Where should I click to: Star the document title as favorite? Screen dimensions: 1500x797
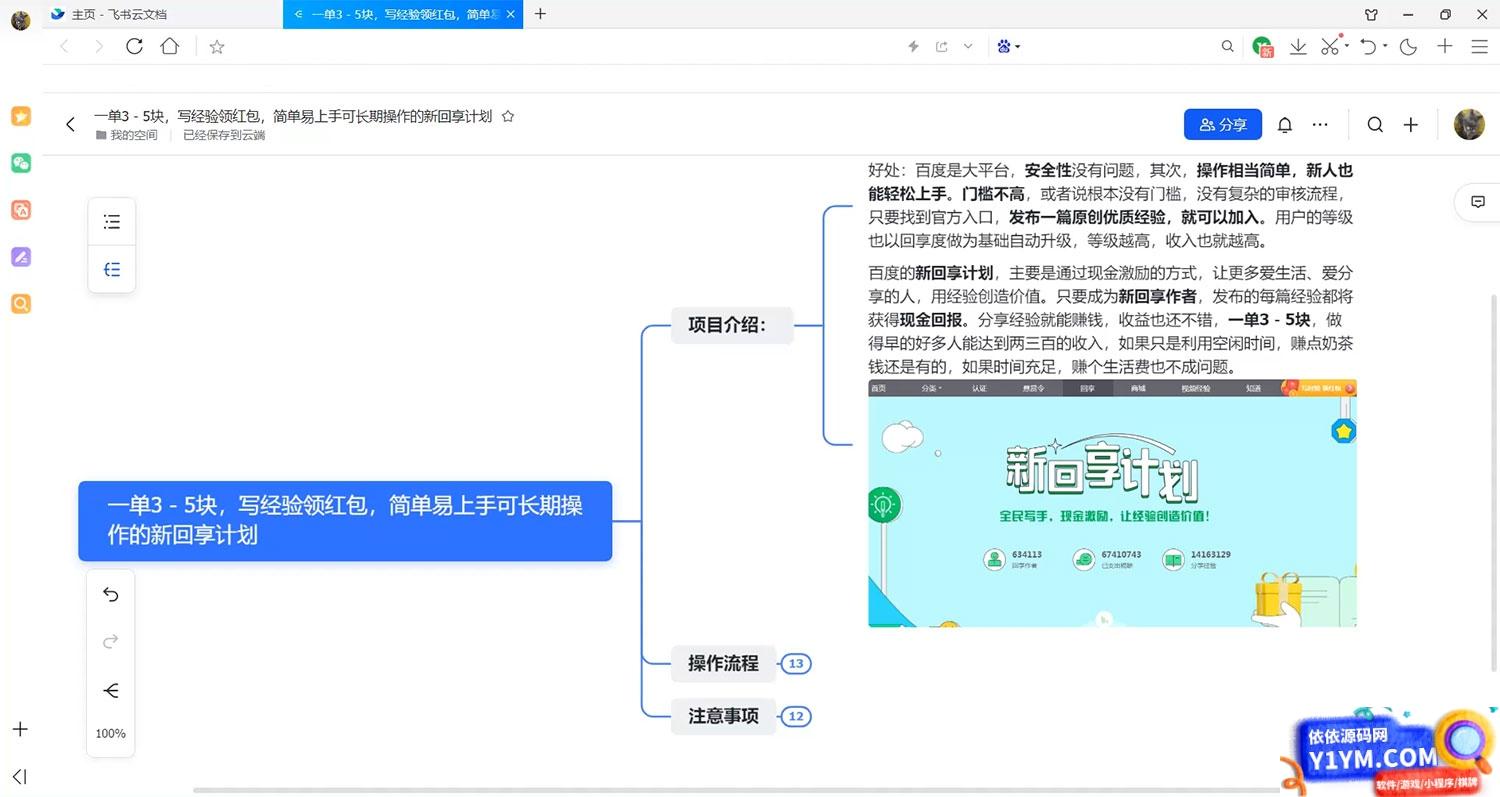click(x=507, y=116)
